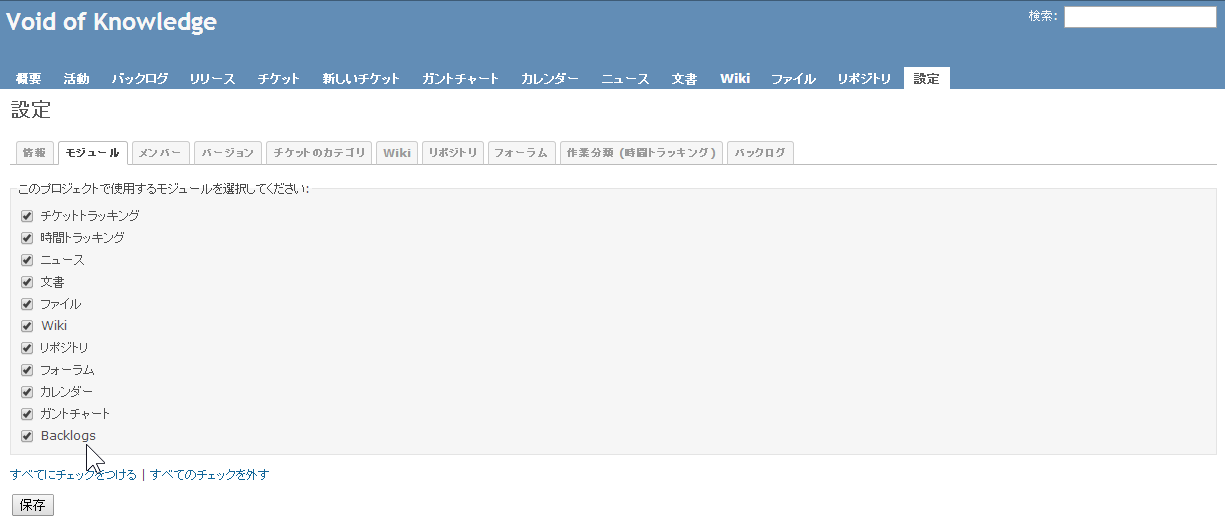Open the 文書 main menu item
Image resolution: width=1225 pixels, height=523 pixels.
(x=684, y=79)
